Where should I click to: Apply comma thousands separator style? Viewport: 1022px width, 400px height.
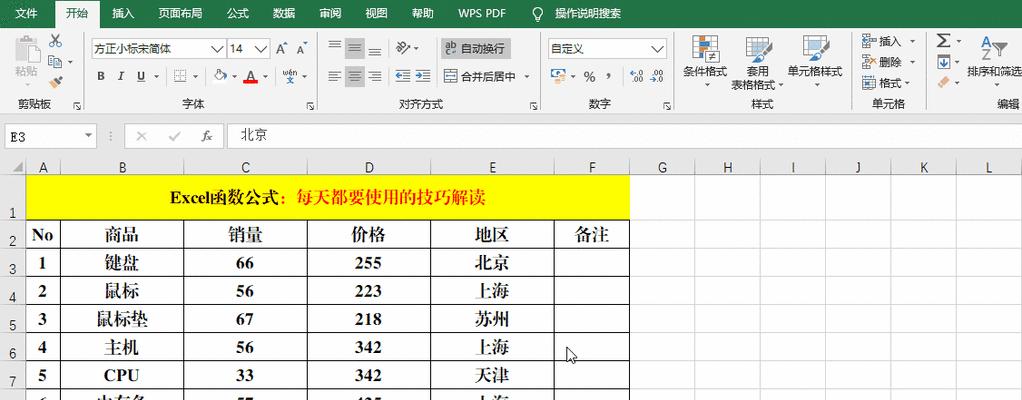[609, 77]
